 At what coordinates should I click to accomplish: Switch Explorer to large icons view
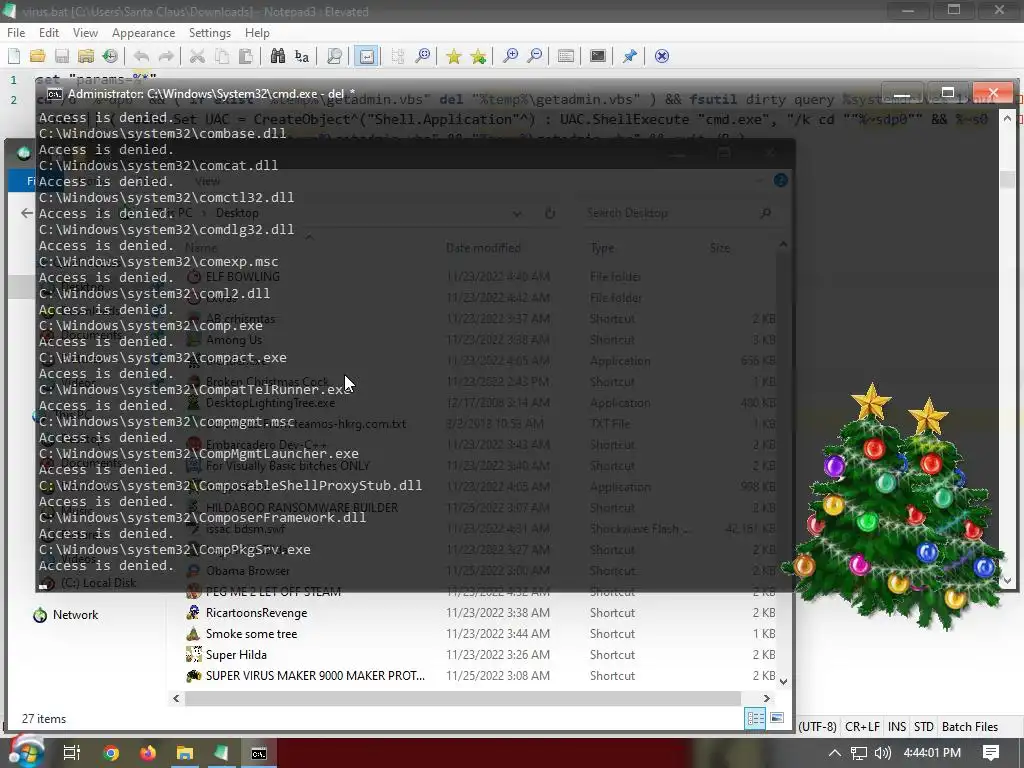click(776, 718)
